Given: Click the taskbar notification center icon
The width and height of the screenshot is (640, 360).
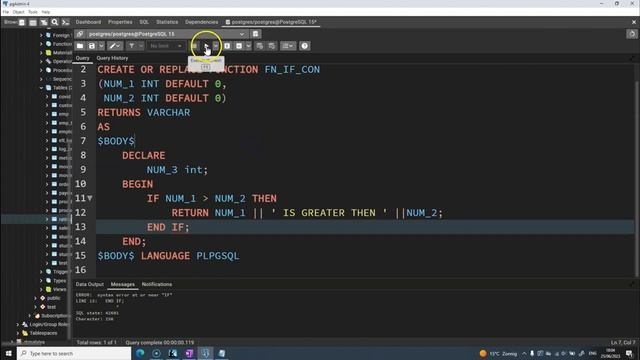Looking at the screenshot, I should coord(629,353).
